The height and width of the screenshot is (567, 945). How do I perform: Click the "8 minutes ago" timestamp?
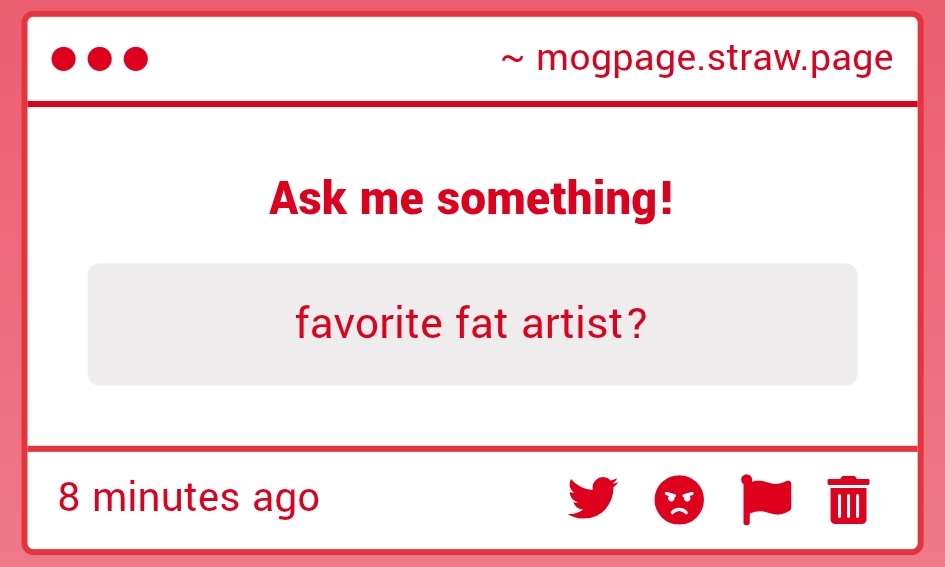[x=189, y=497]
